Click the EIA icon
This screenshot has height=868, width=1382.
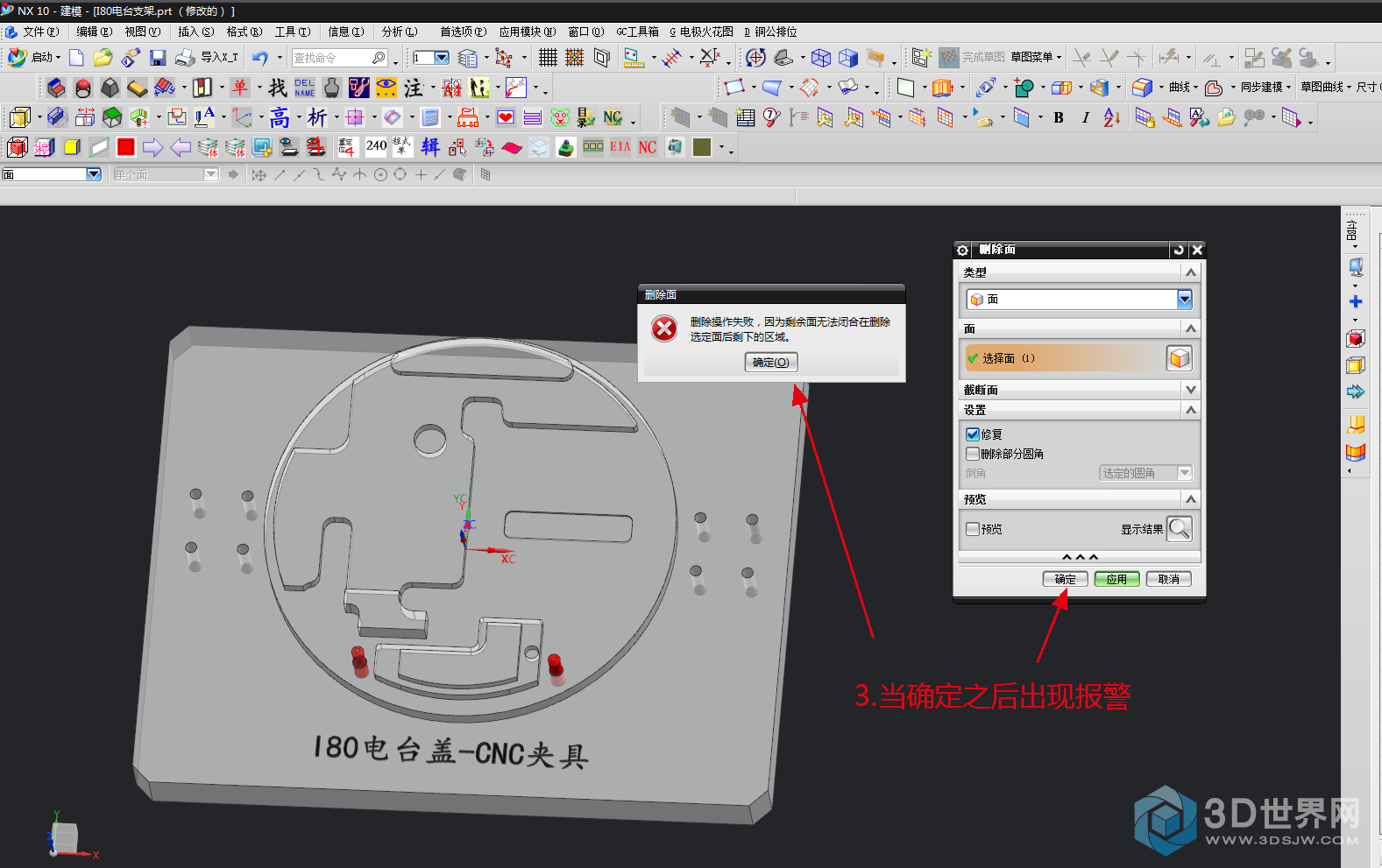pyautogui.click(x=620, y=147)
